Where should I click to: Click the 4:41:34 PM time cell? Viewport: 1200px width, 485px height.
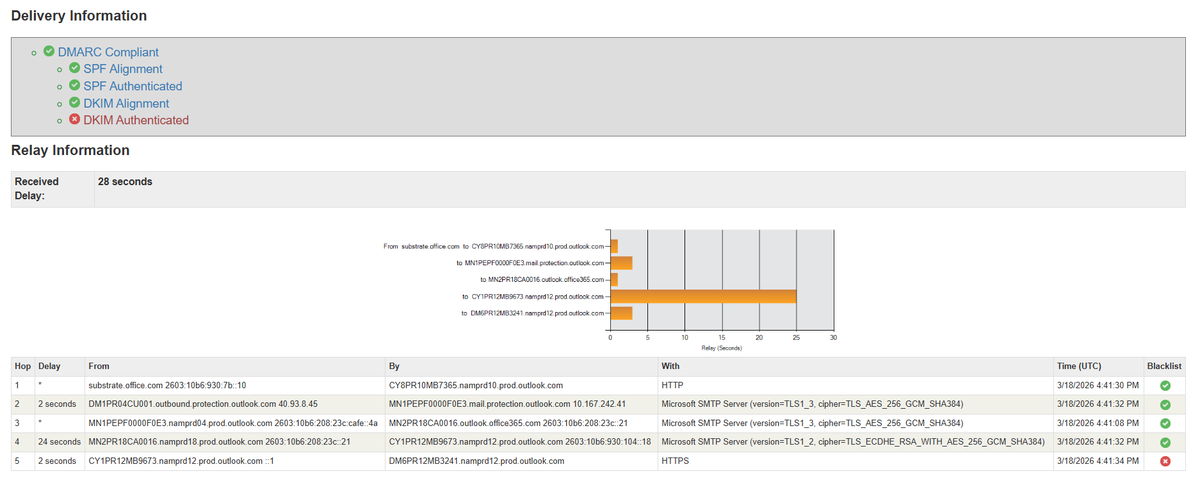pyautogui.click(x=1097, y=461)
